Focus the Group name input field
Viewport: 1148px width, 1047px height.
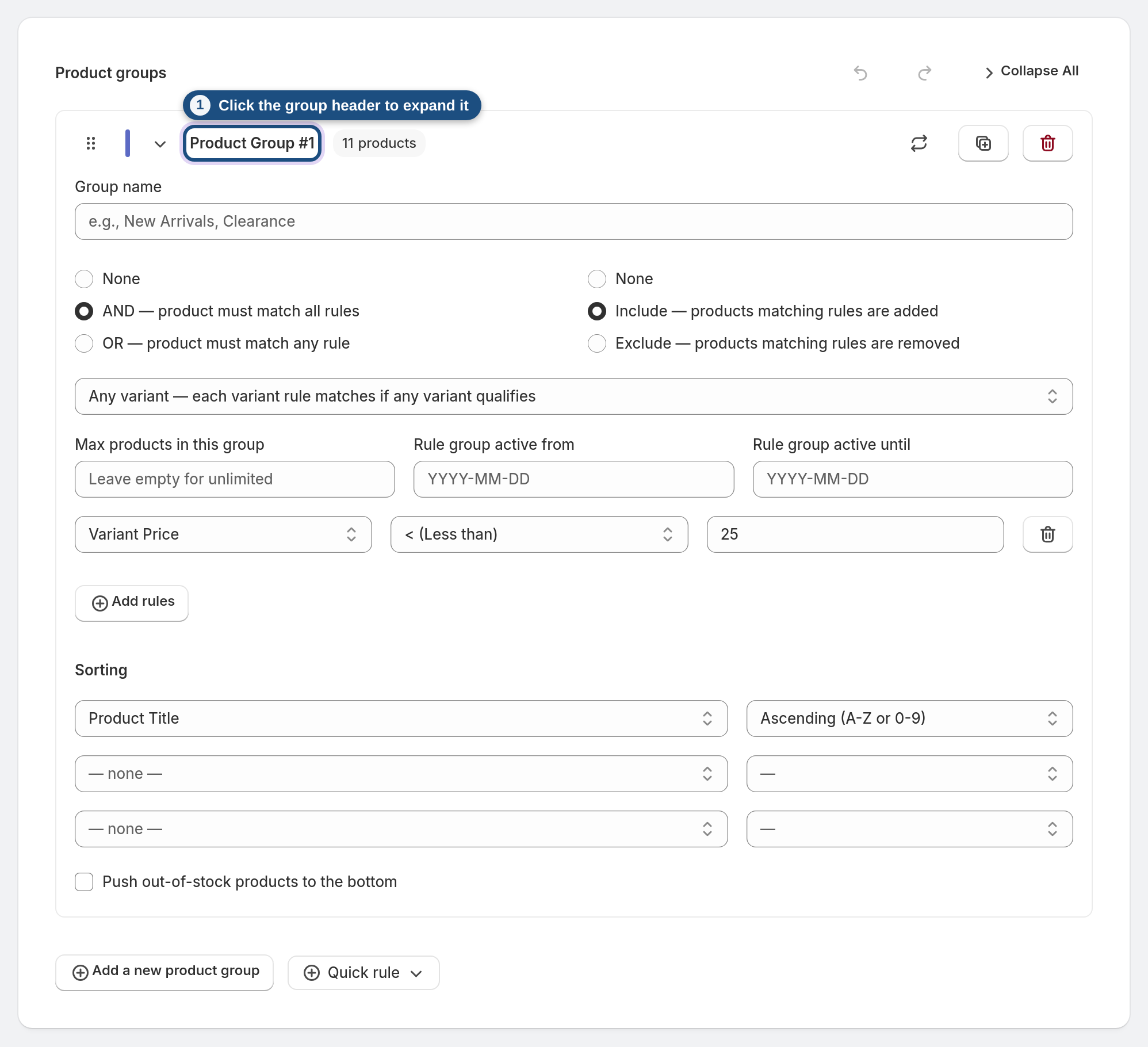[574, 221]
